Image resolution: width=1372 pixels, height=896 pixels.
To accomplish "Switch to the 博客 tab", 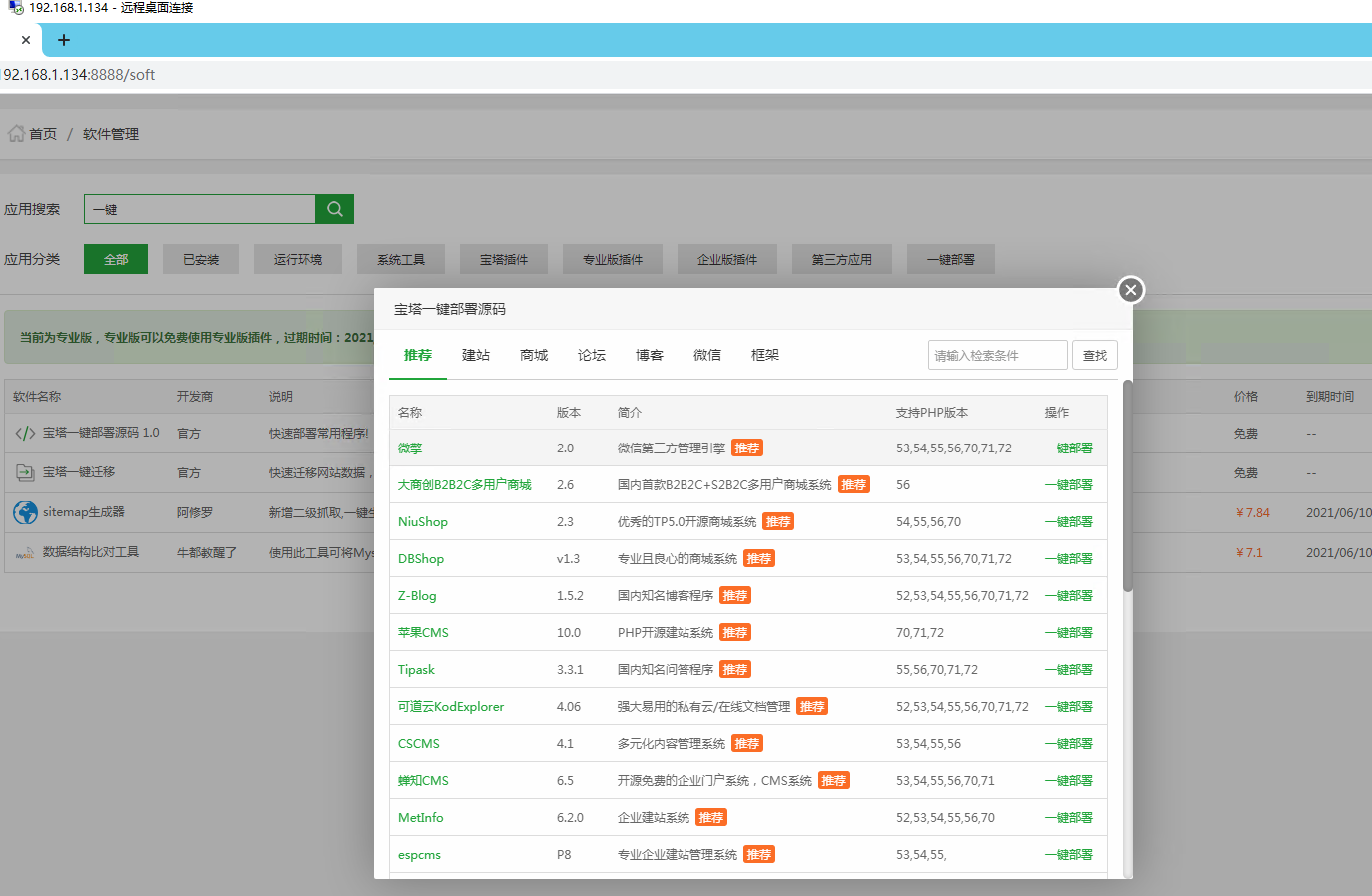I will (650, 355).
